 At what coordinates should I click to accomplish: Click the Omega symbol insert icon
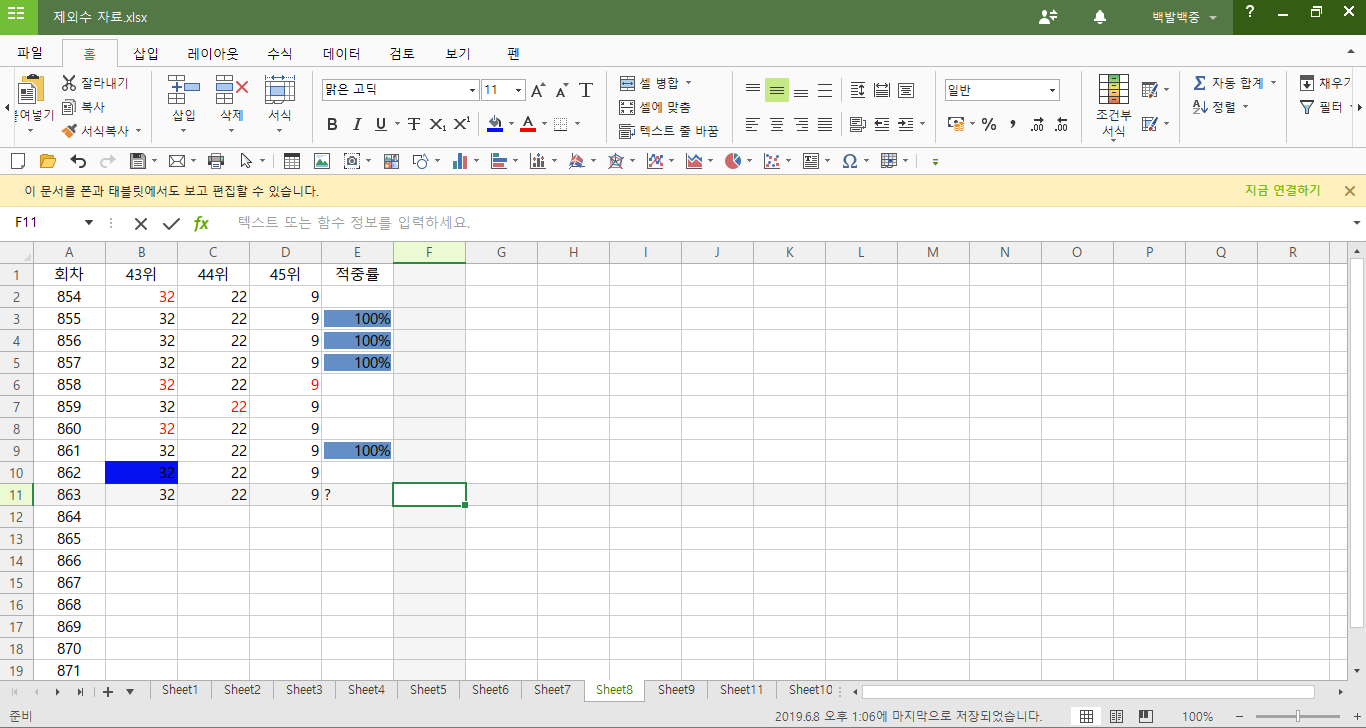[x=849, y=161]
